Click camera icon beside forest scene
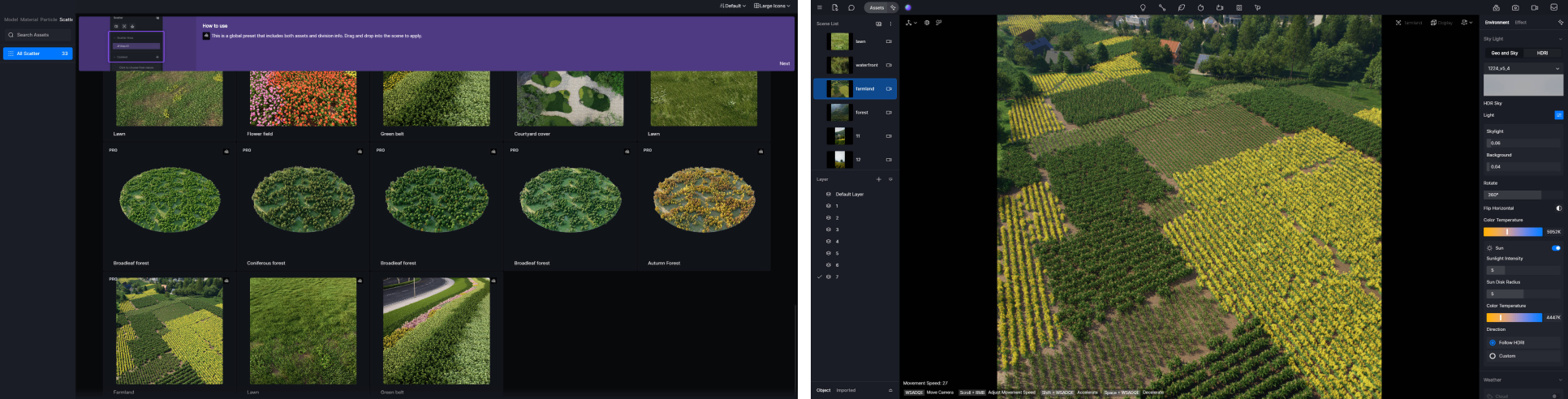 click(x=889, y=113)
